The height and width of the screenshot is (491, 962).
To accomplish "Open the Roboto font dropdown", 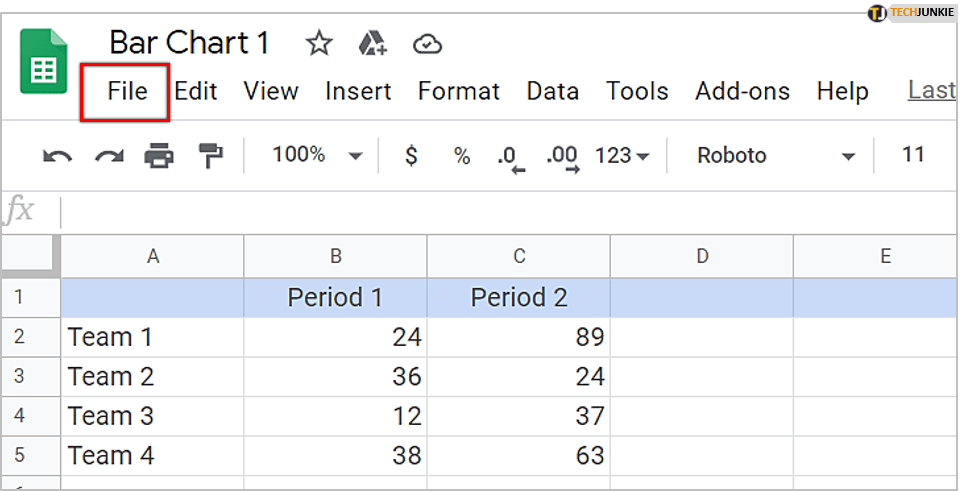I will [776, 155].
